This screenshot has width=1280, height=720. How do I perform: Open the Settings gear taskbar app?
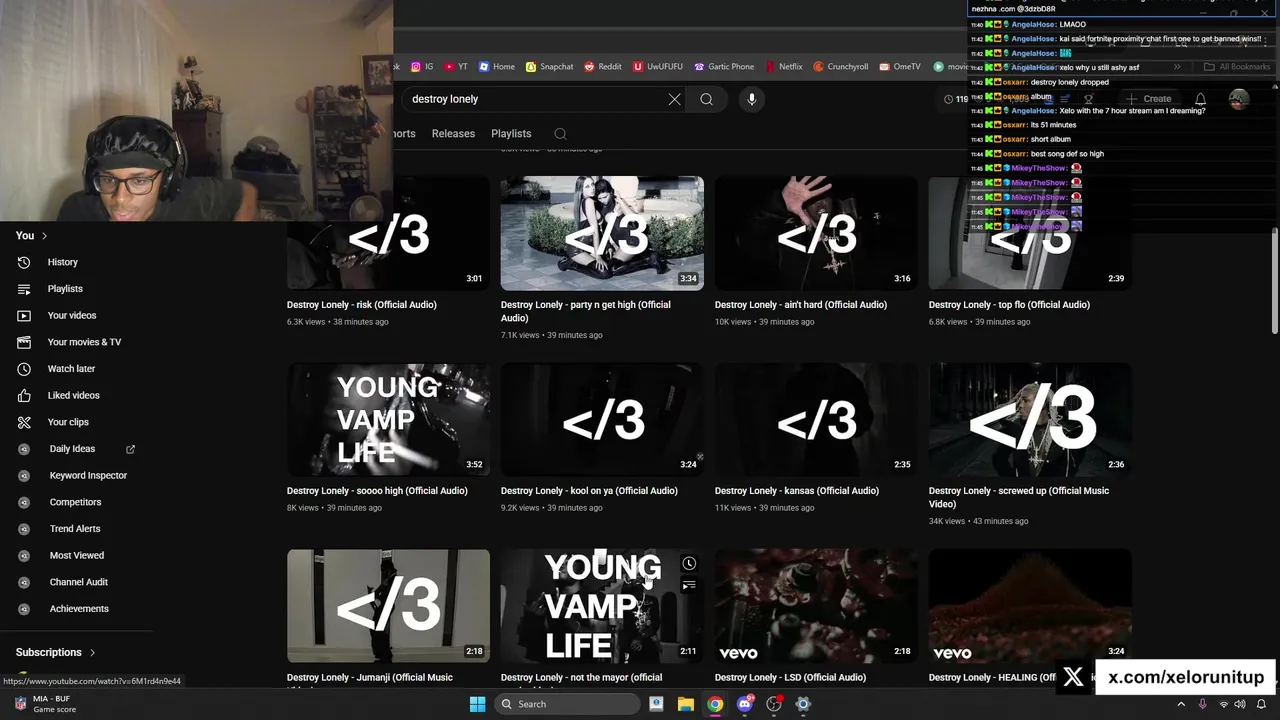pyautogui.click(x=803, y=704)
